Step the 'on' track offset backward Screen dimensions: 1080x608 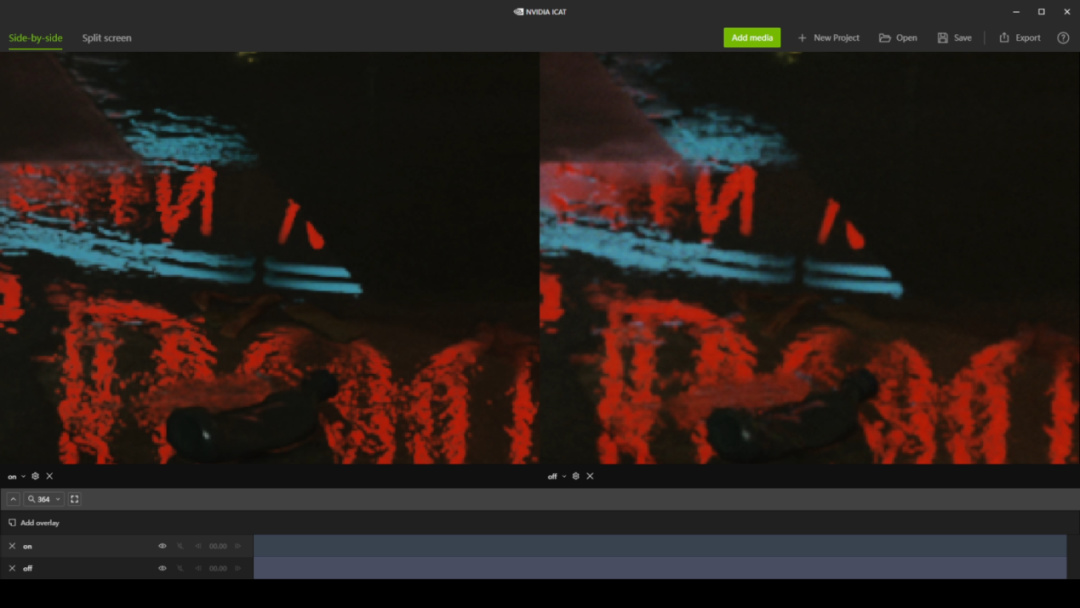click(x=198, y=546)
